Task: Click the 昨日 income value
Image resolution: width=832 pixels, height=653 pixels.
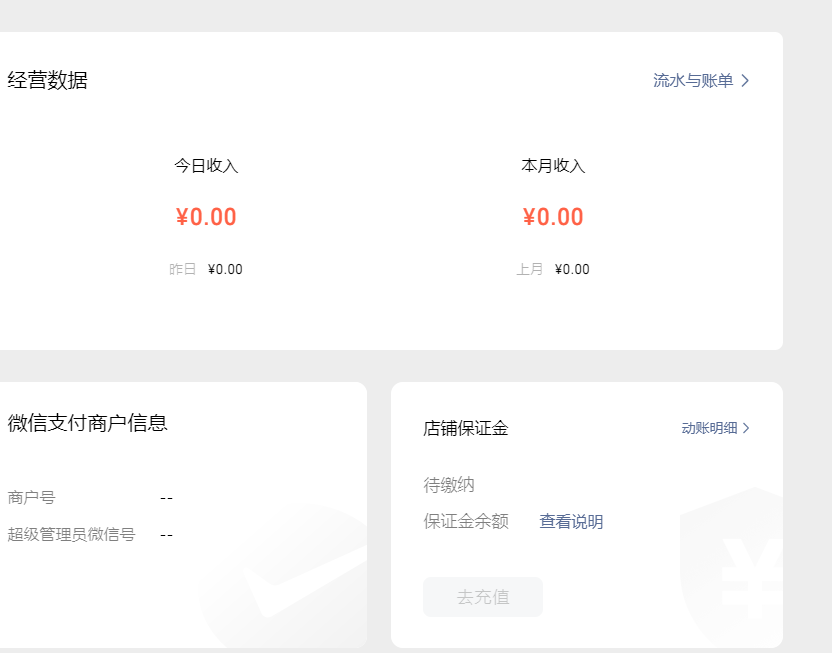Action: tap(225, 269)
